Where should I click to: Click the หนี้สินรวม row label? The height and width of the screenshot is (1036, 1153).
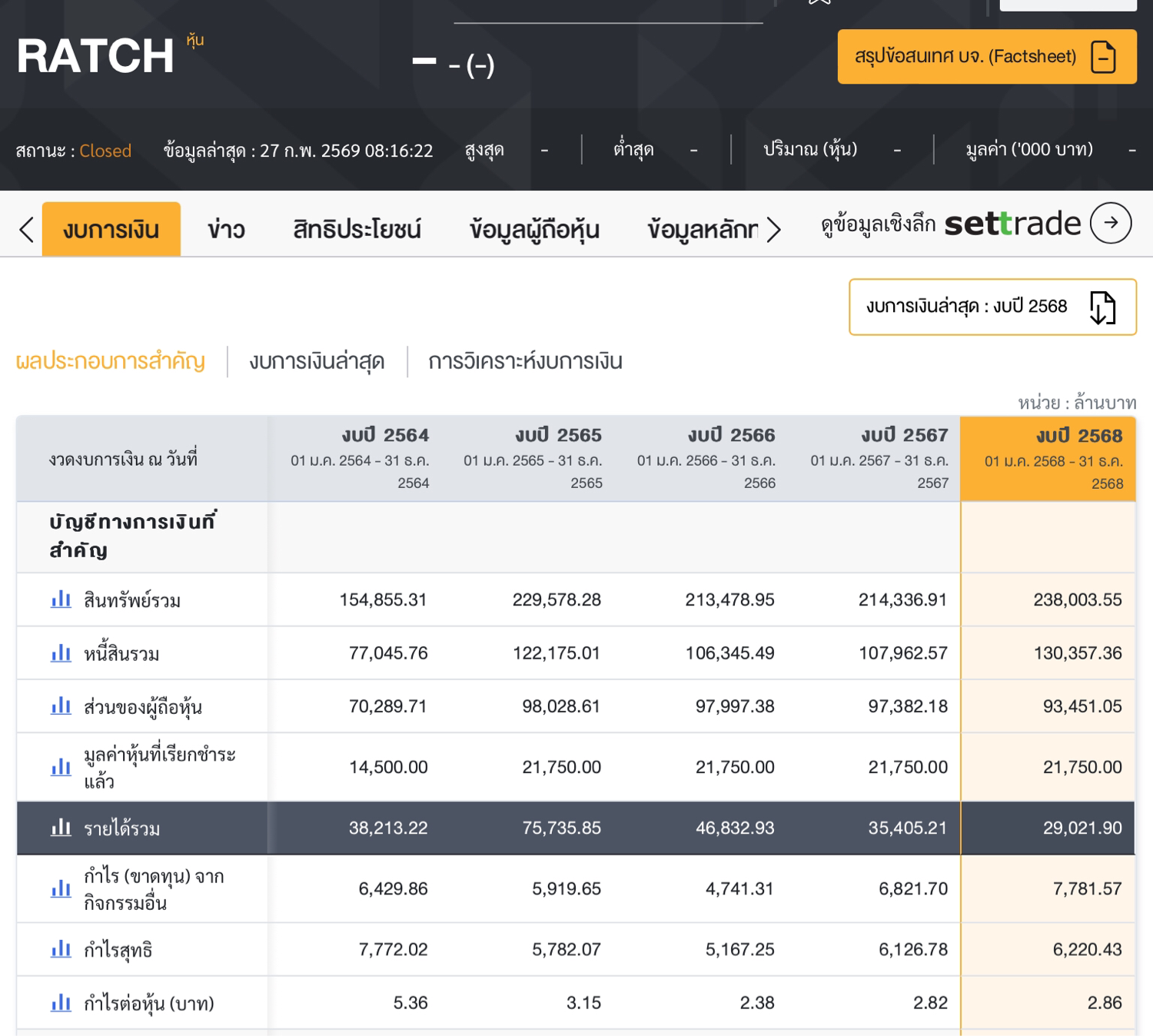pyautogui.click(x=121, y=654)
